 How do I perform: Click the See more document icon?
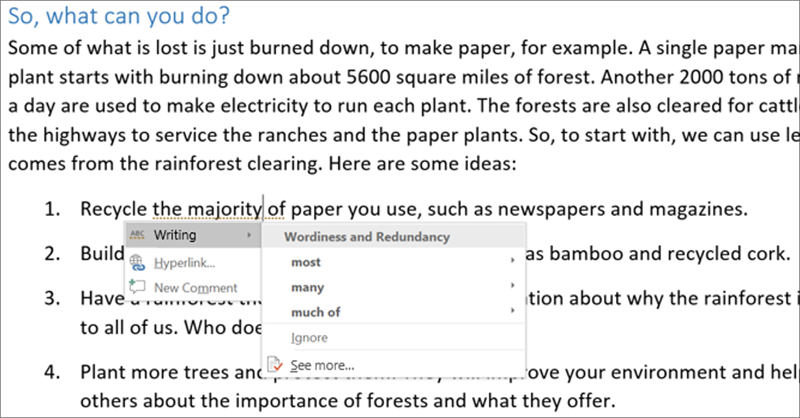pos(276,365)
